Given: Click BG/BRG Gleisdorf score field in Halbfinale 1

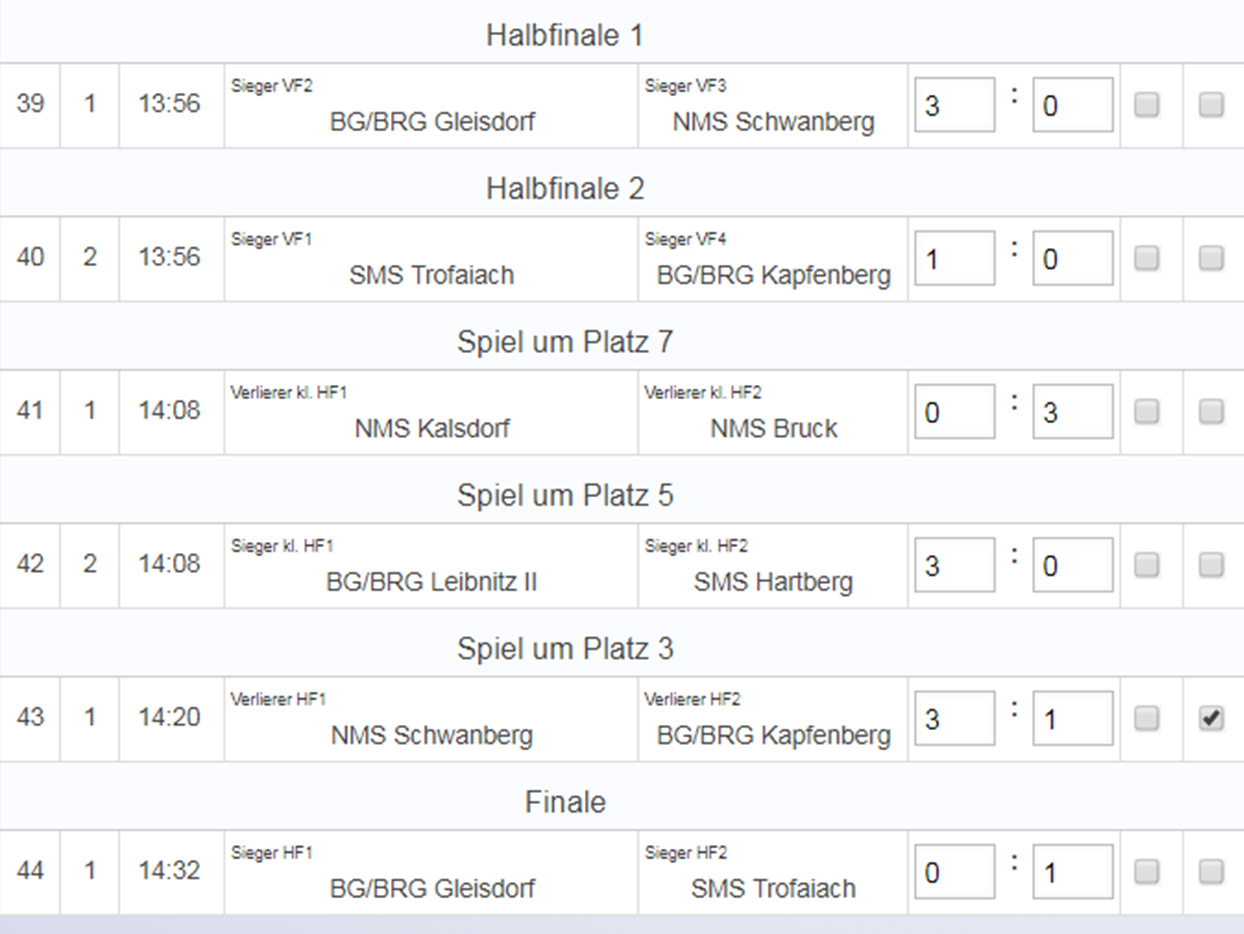Looking at the screenshot, I should pos(954,105).
